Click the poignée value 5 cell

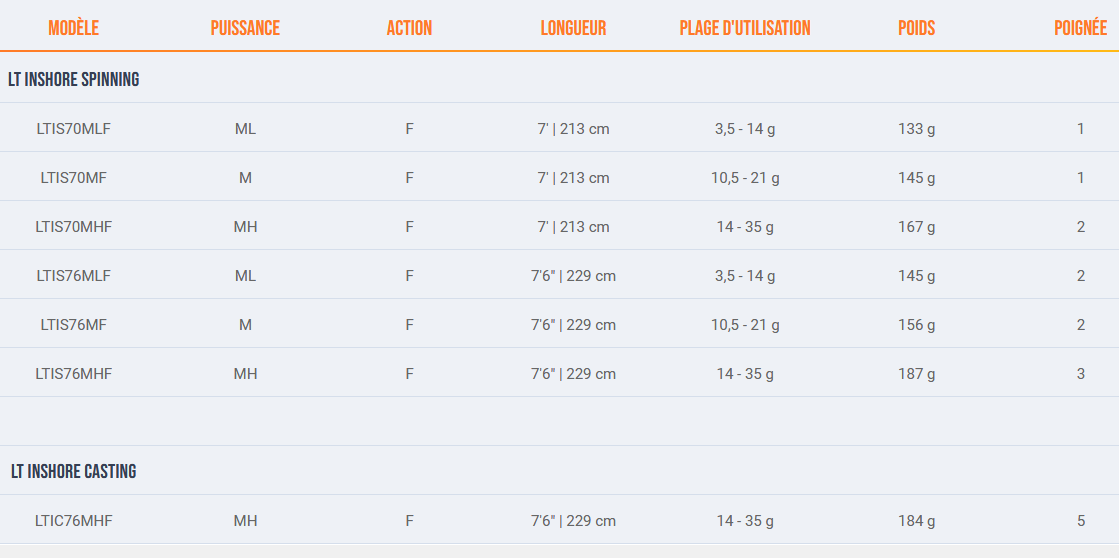pos(1080,521)
